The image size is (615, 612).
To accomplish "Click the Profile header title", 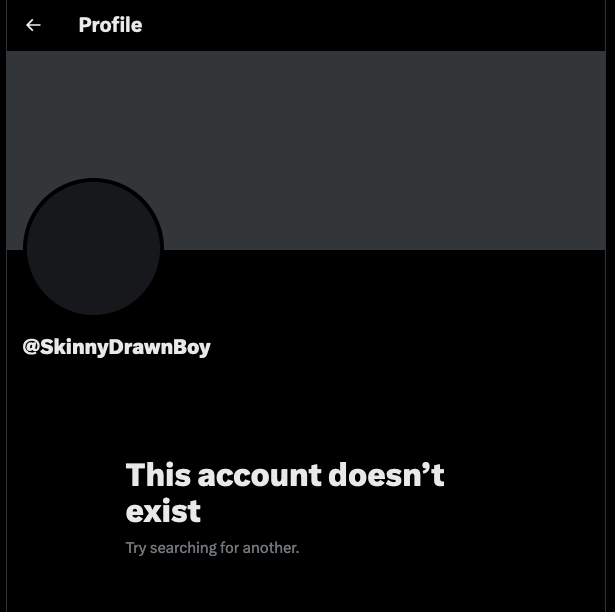I will (110, 25).
